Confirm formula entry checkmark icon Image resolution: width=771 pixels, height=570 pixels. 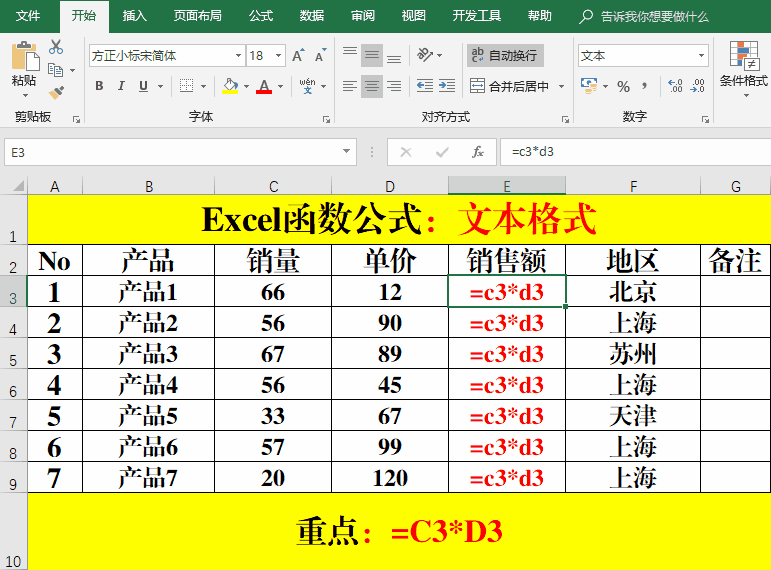442,152
